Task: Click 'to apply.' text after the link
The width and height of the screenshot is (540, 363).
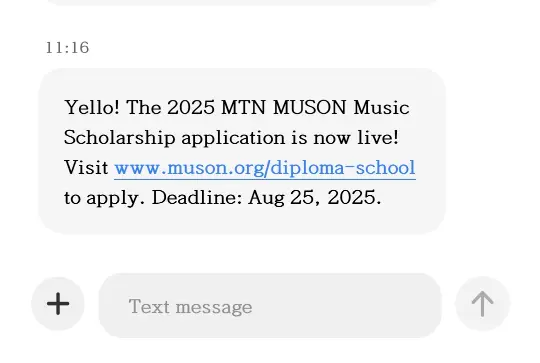Action: 104,198
